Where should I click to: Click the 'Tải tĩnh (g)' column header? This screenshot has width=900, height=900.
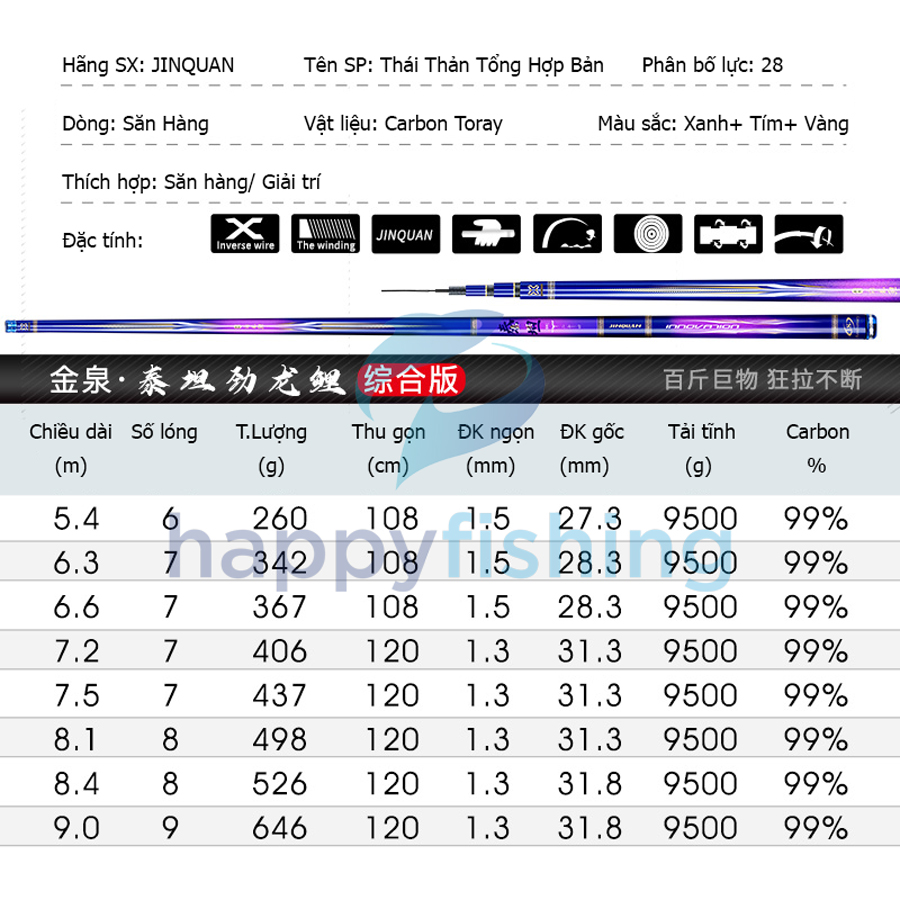(x=701, y=449)
